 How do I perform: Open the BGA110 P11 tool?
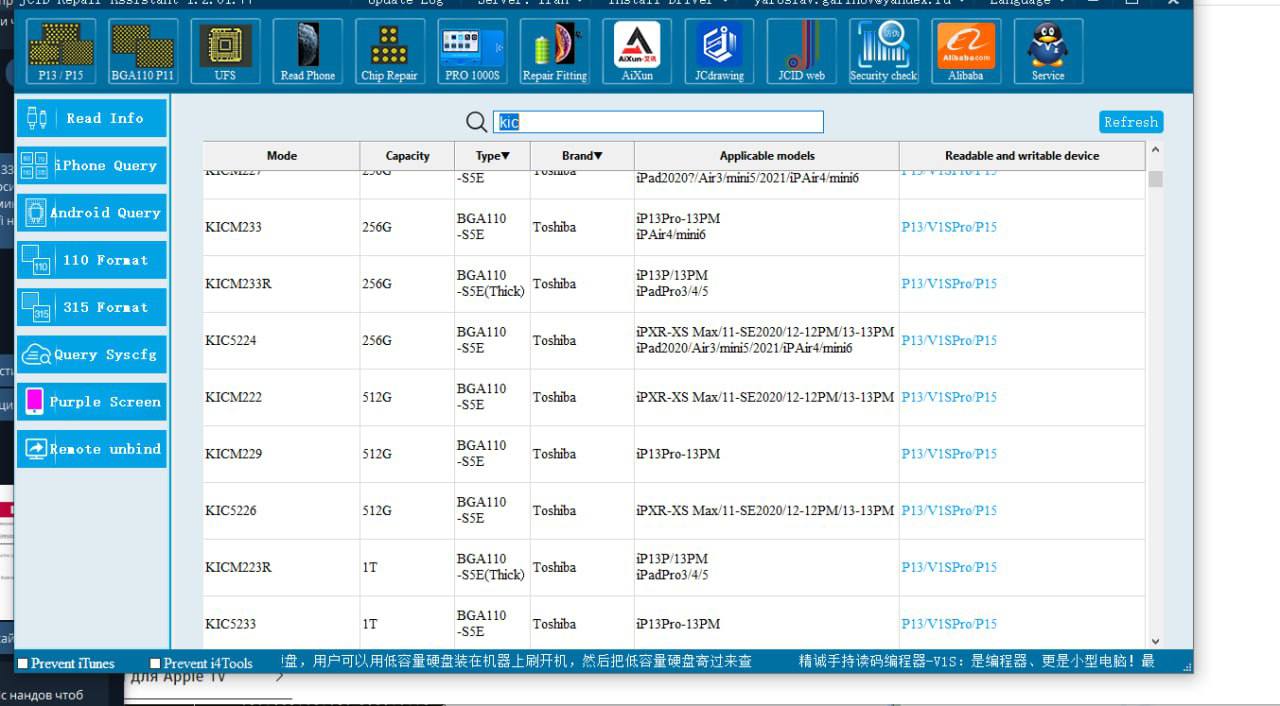click(x=142, y=51)
